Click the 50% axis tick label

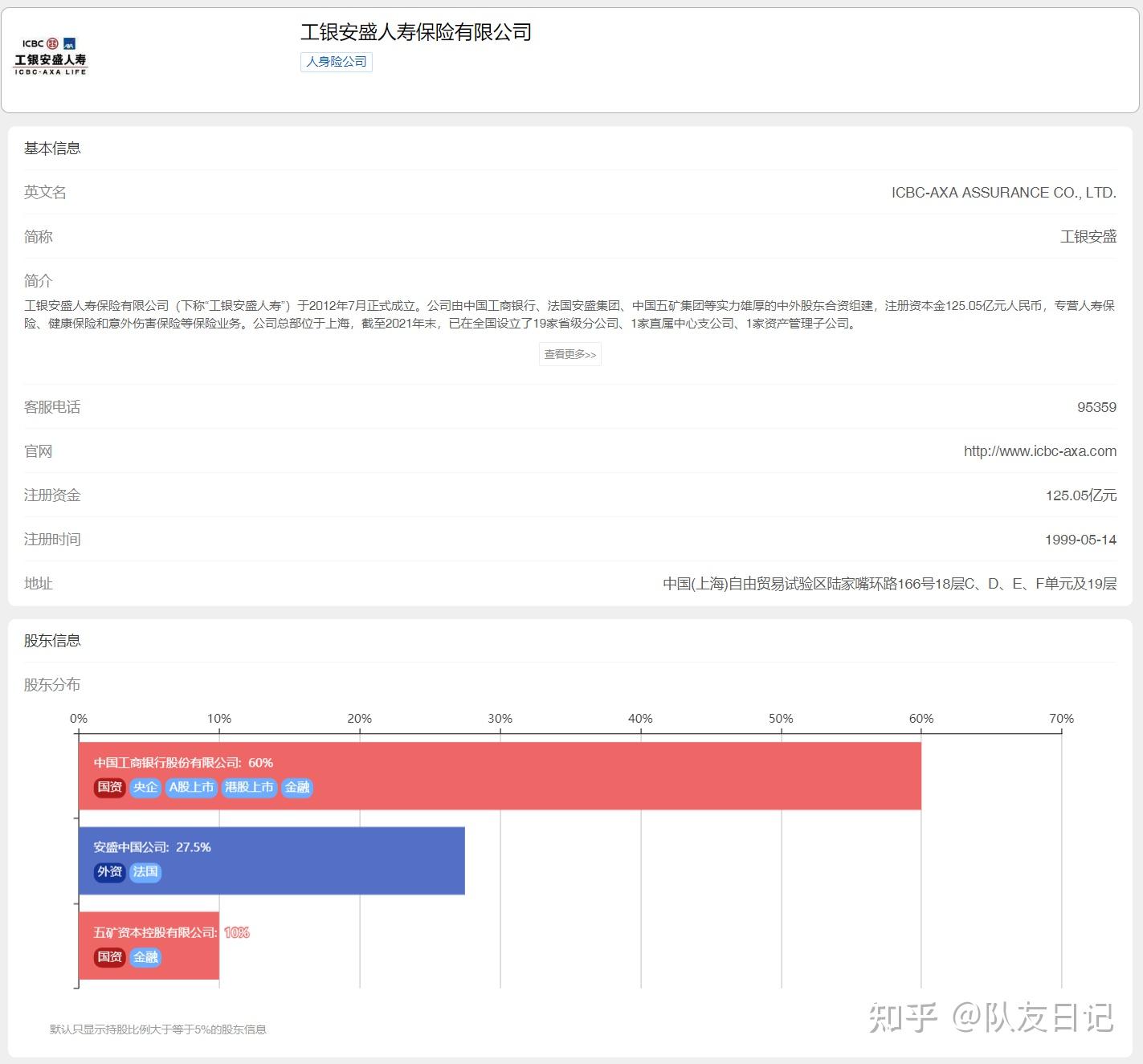[781, 719]
